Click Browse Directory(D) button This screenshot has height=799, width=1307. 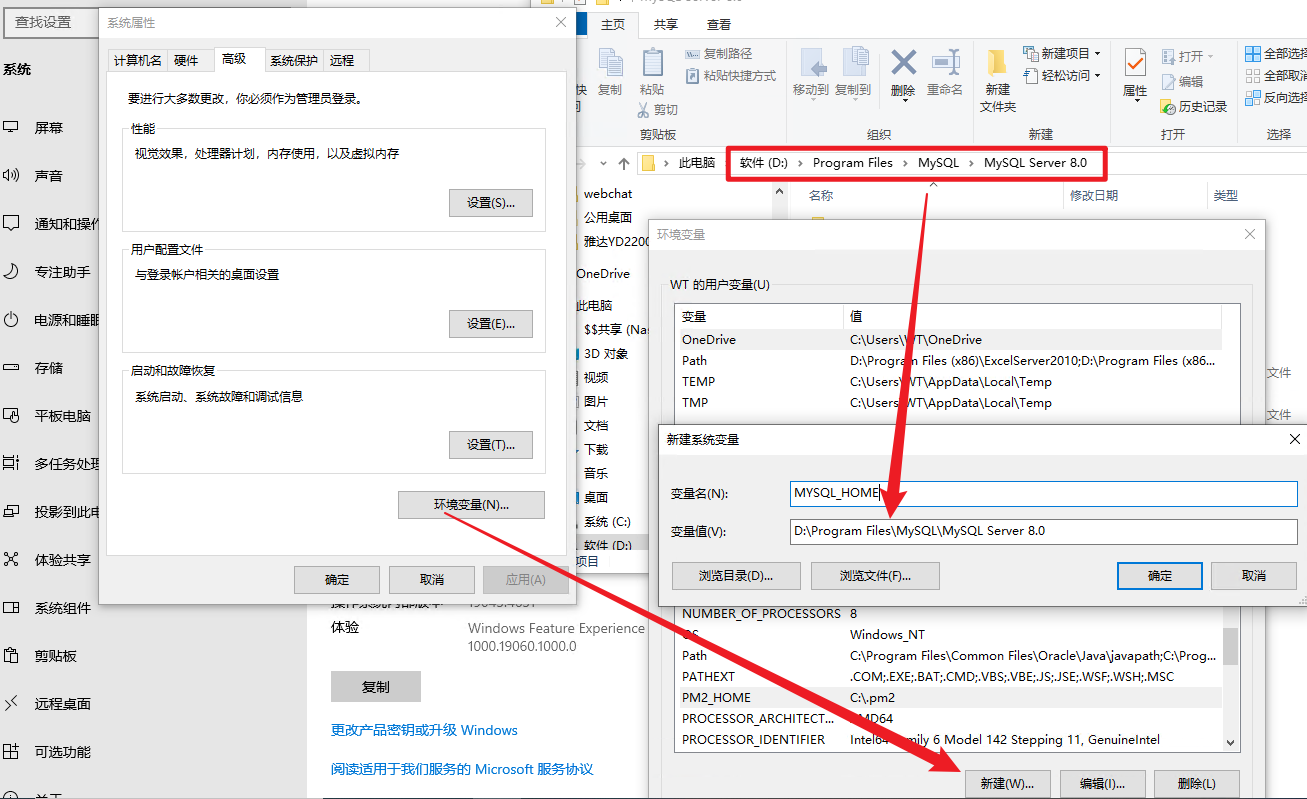coord(736,576)
